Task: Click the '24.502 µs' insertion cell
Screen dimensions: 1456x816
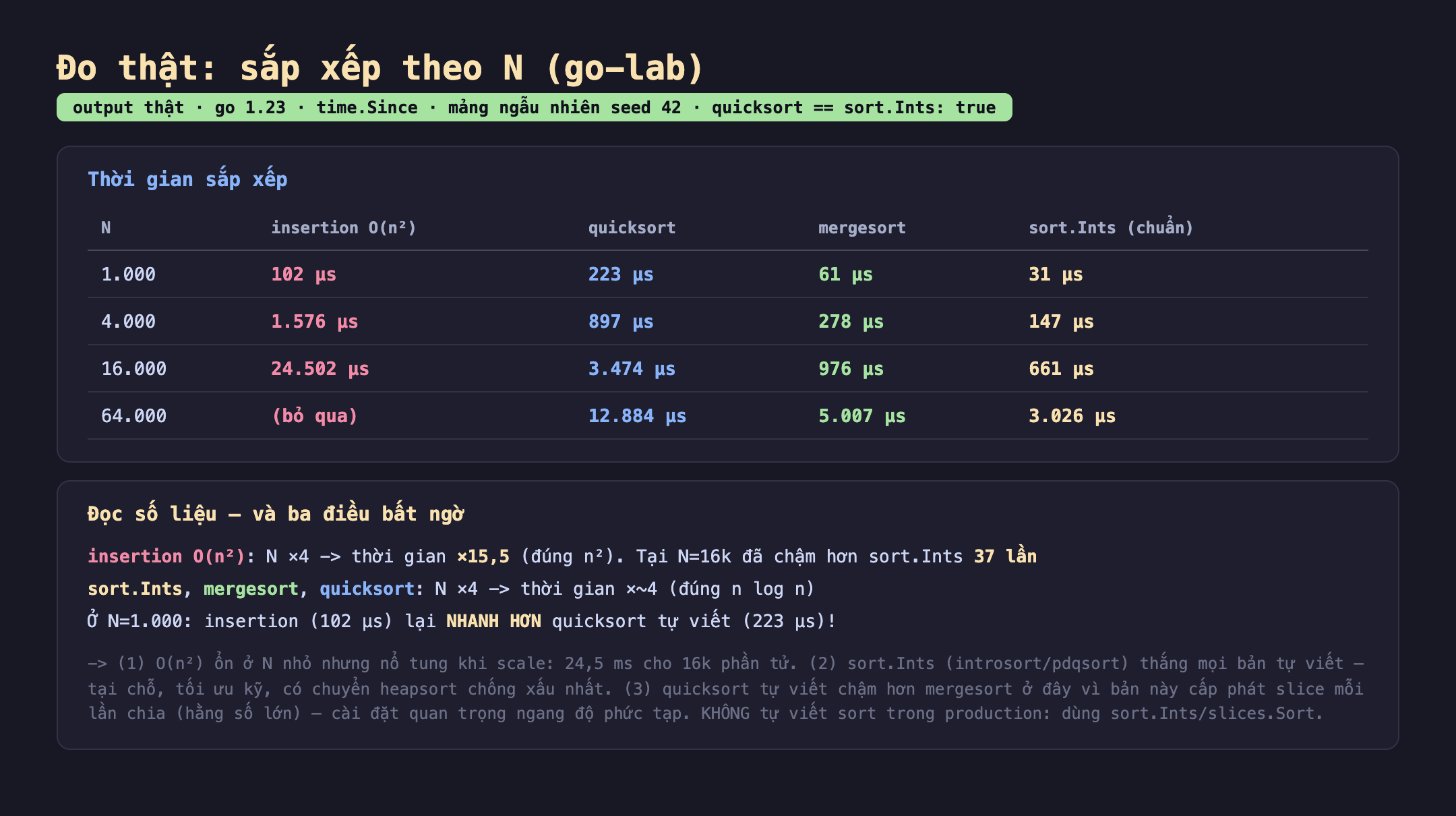Action: (x=320, y=369)
